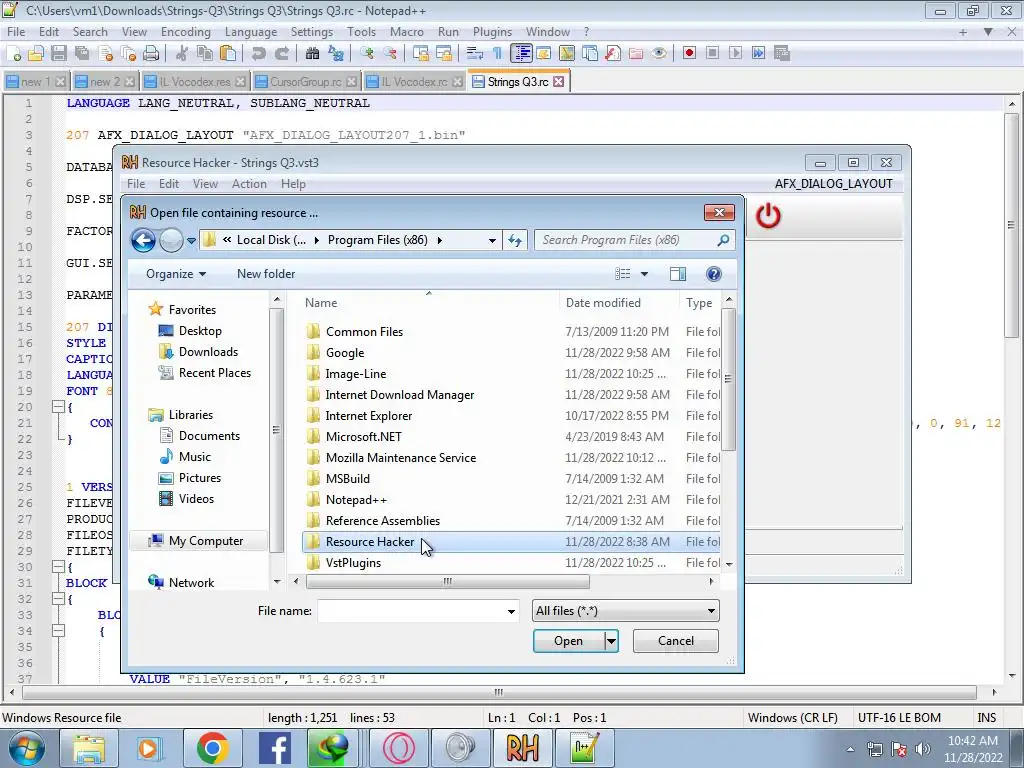The height and width of the screenshot is (768, 1024).
Task: Open the Plugins menu in Notepad++
Action: click(492, 32)
